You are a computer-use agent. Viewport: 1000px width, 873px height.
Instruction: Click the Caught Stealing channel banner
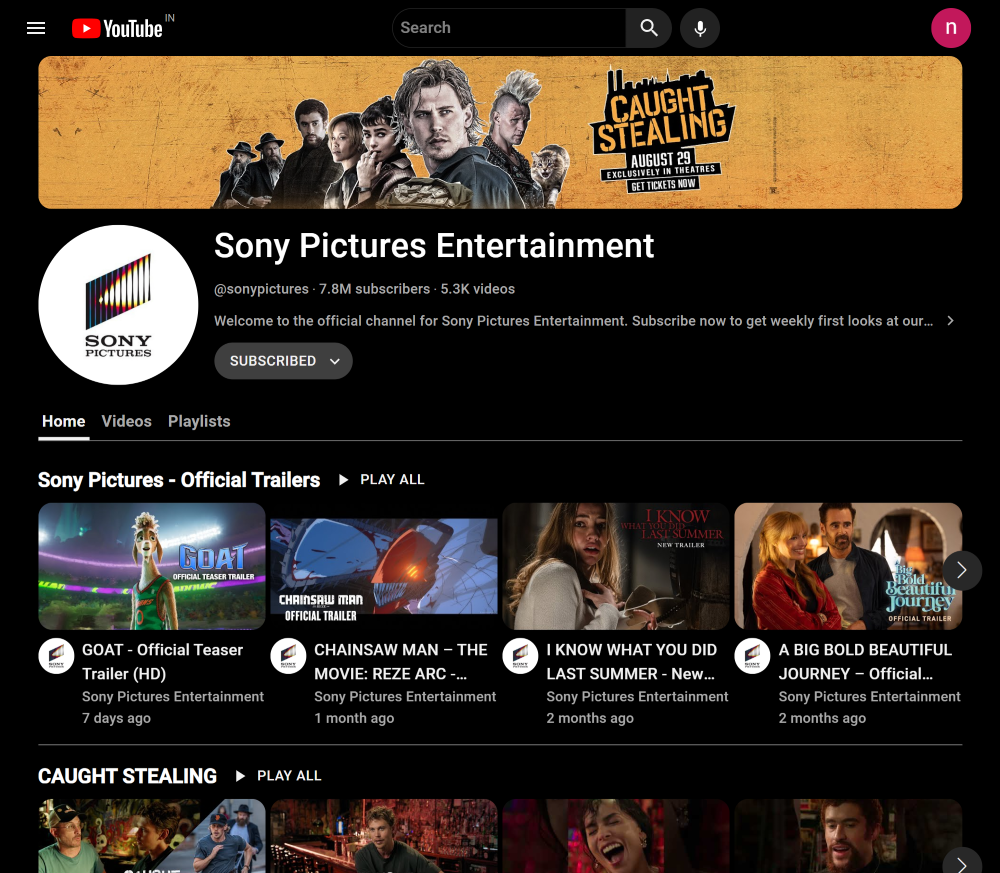[x=500, y=132]
